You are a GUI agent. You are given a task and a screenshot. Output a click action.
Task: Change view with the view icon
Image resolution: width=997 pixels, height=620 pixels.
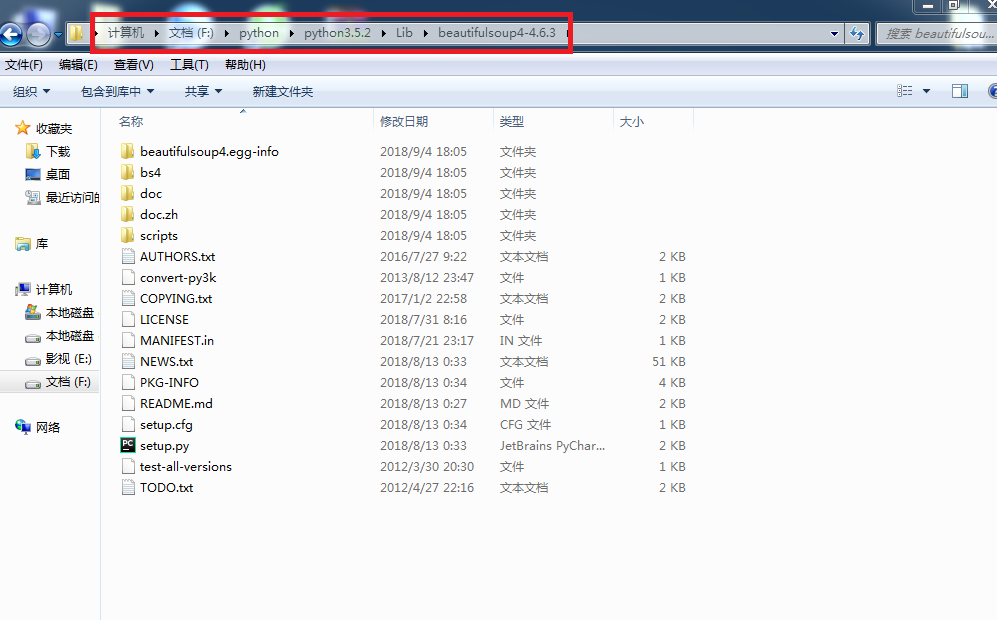905,91
